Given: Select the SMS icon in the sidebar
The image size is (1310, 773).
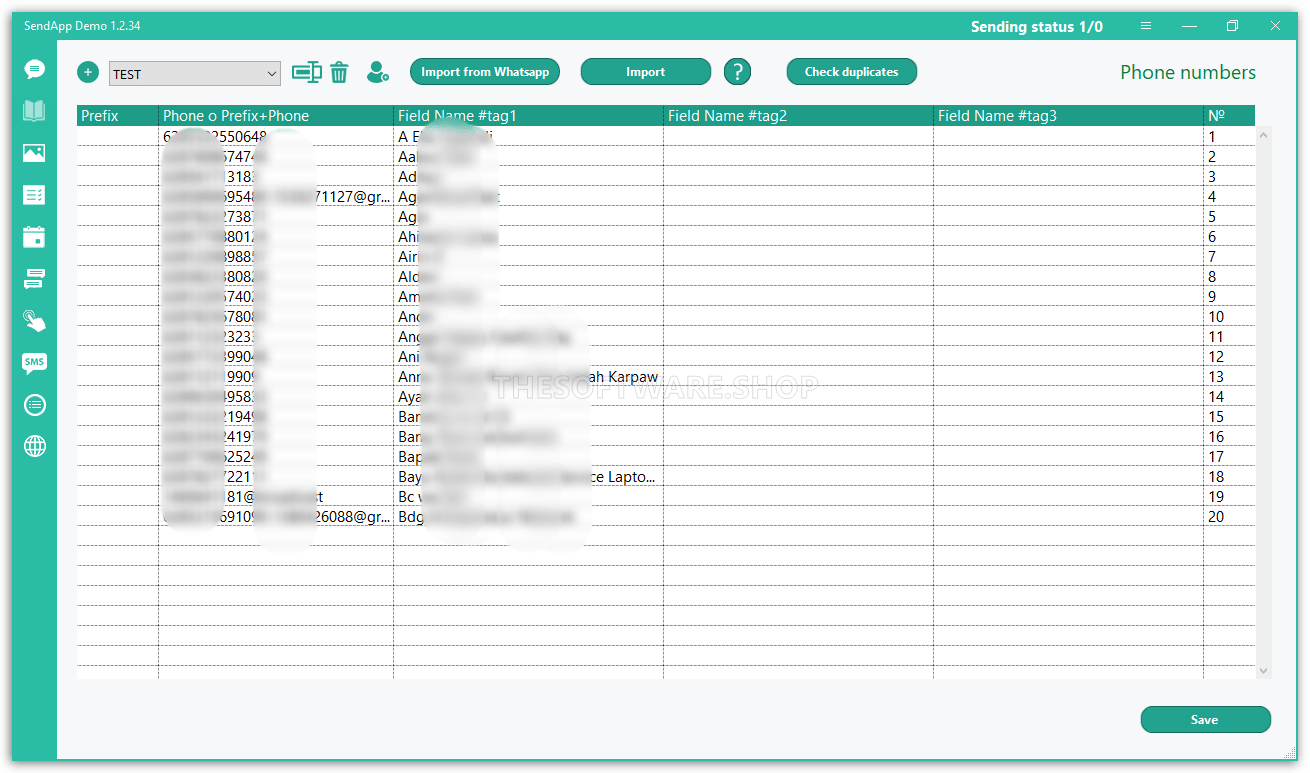Looking at the screenshot, I should coord(35,363).
